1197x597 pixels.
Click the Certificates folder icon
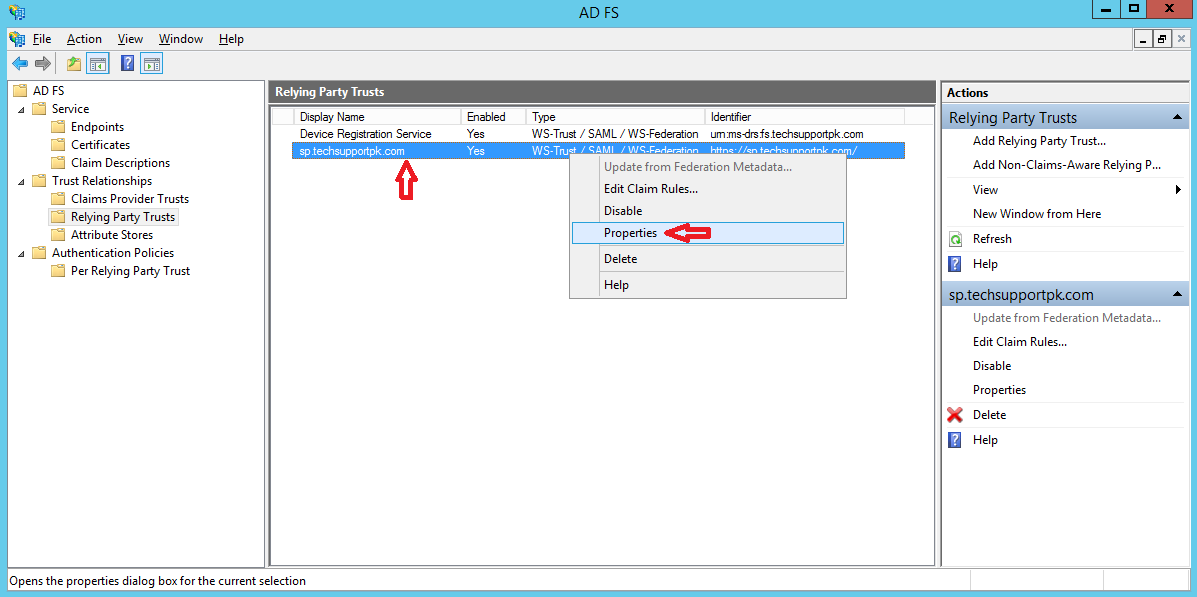[58, 144]
